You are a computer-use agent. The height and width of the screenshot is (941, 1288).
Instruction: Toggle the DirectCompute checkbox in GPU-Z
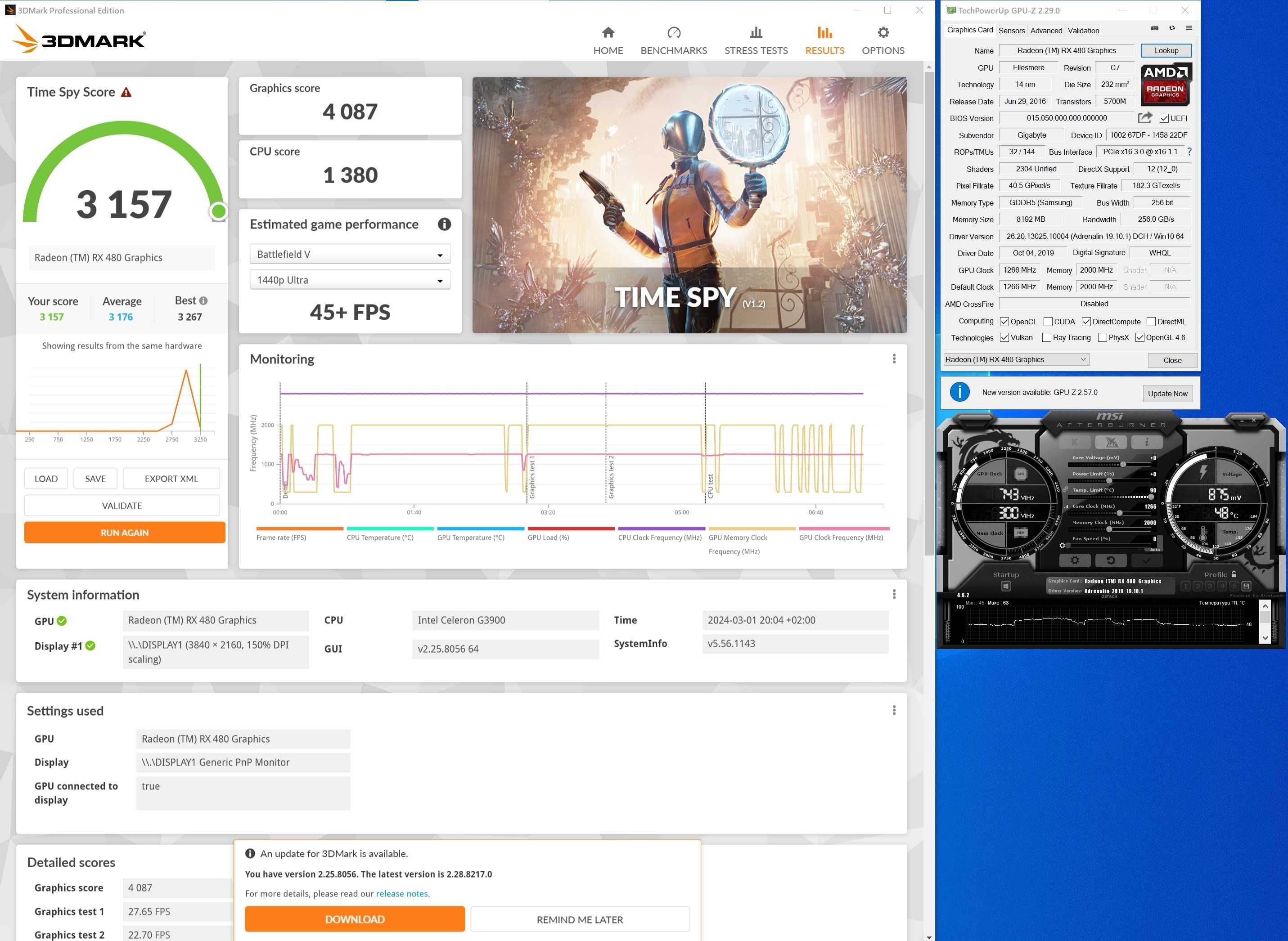coord(1086,322)
